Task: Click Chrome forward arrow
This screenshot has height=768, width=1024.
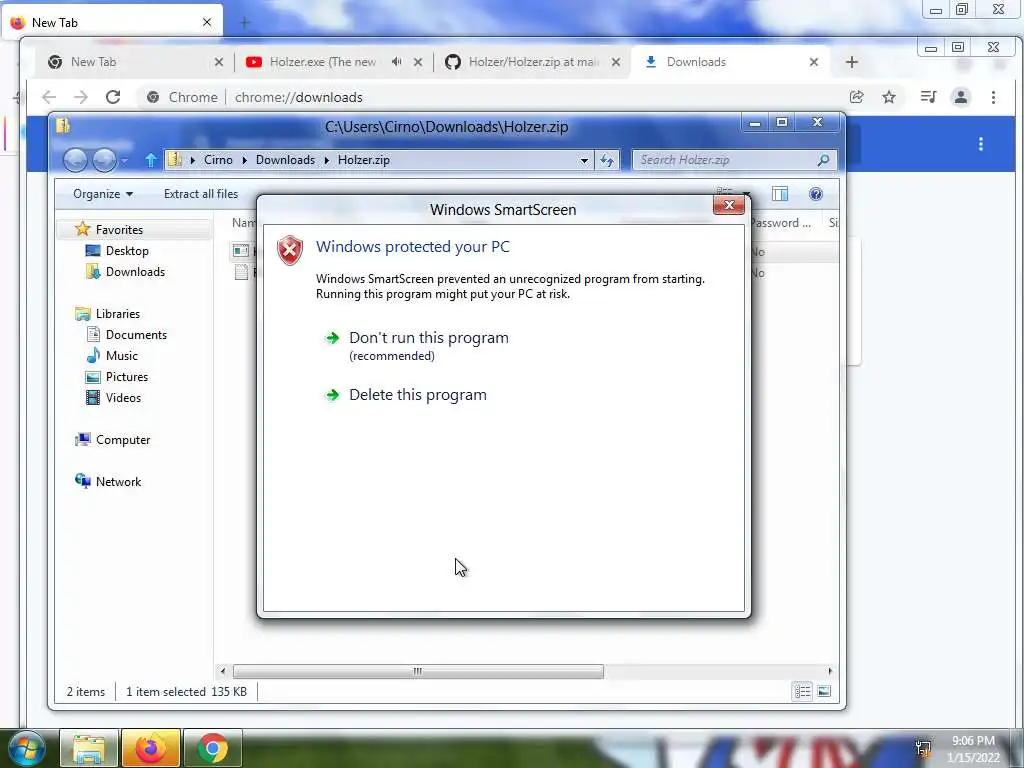Action: [x=80, y=97]
